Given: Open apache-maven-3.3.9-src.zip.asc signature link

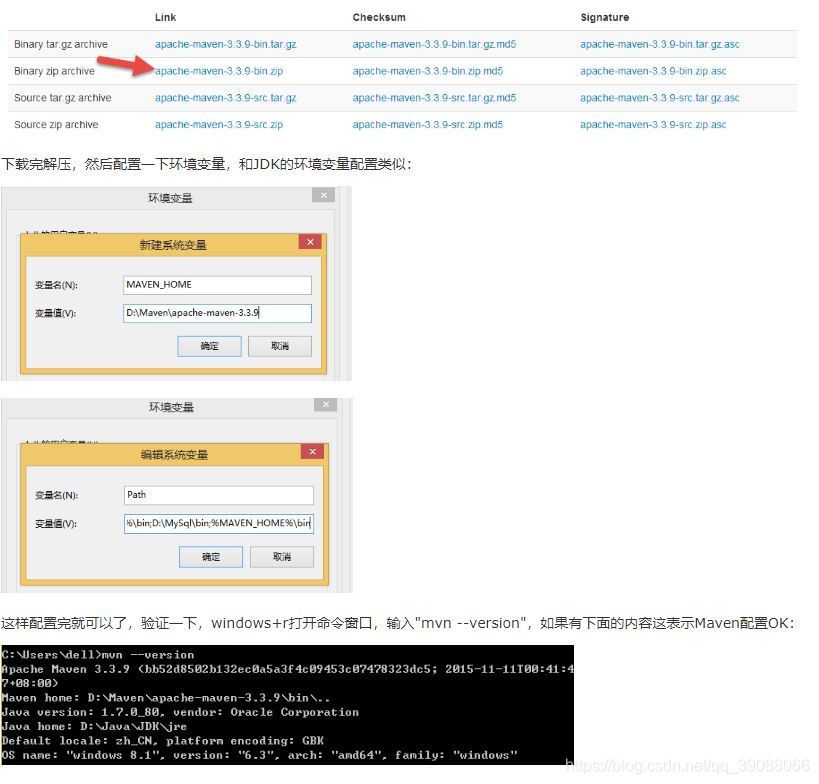Looking at the screenshot, I should tap(653, 124).
